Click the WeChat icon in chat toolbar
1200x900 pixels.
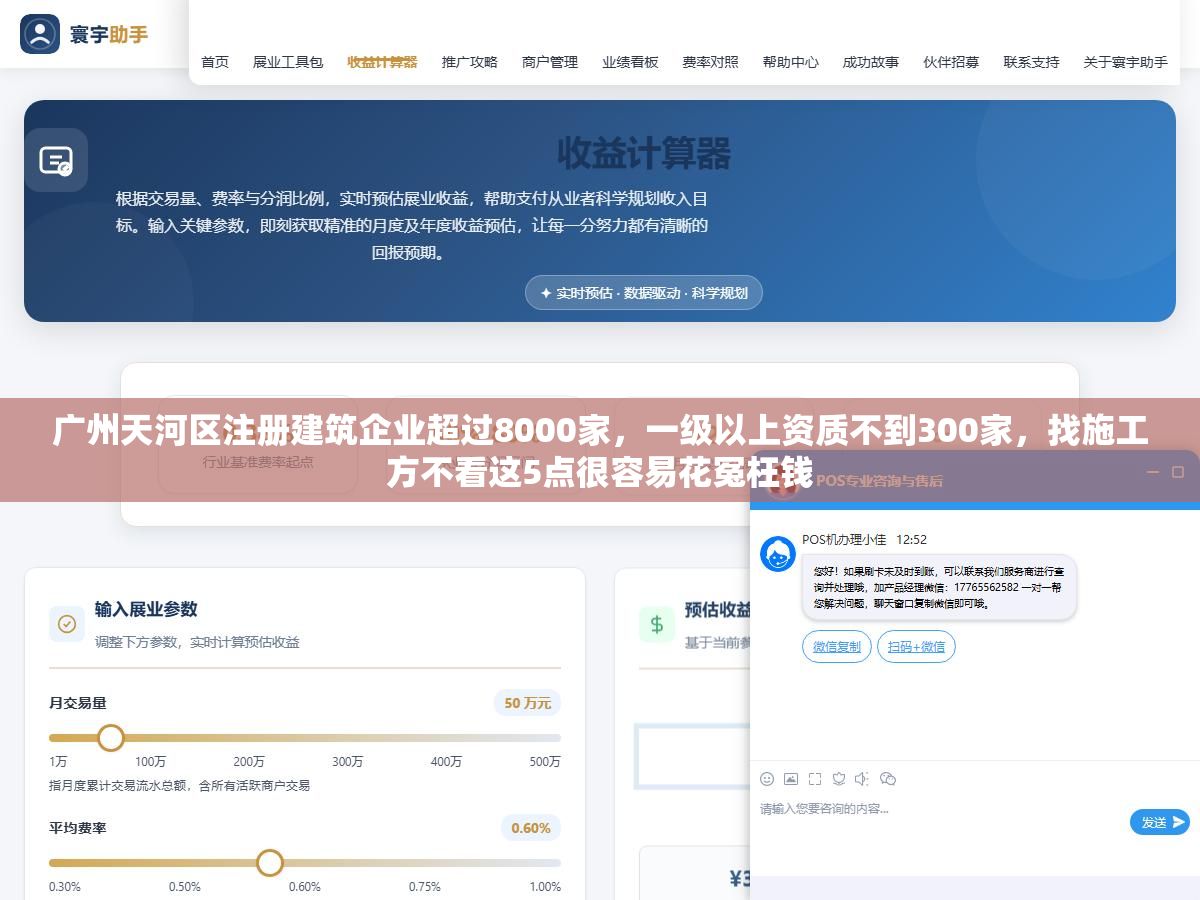tap(888, 778)
